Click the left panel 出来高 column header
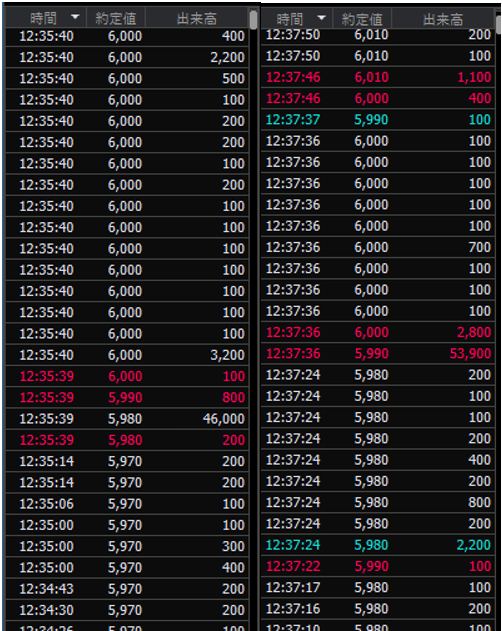This screenshot has width=502, height=631. (196, 18)
